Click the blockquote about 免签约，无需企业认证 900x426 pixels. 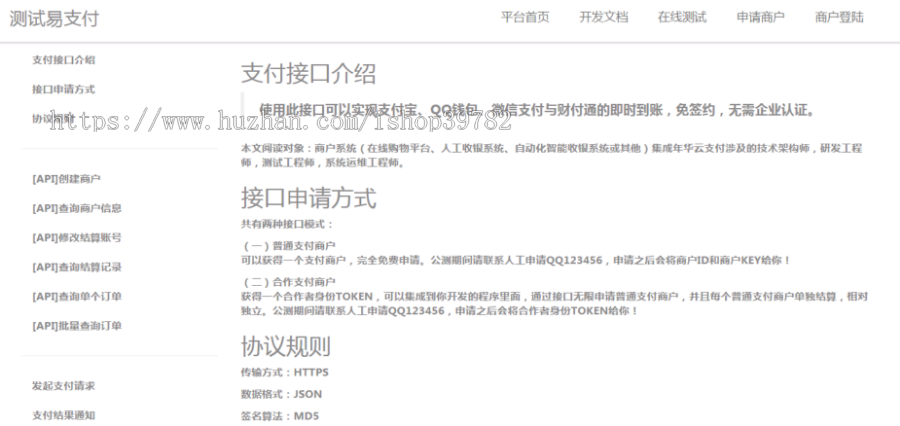538,110
